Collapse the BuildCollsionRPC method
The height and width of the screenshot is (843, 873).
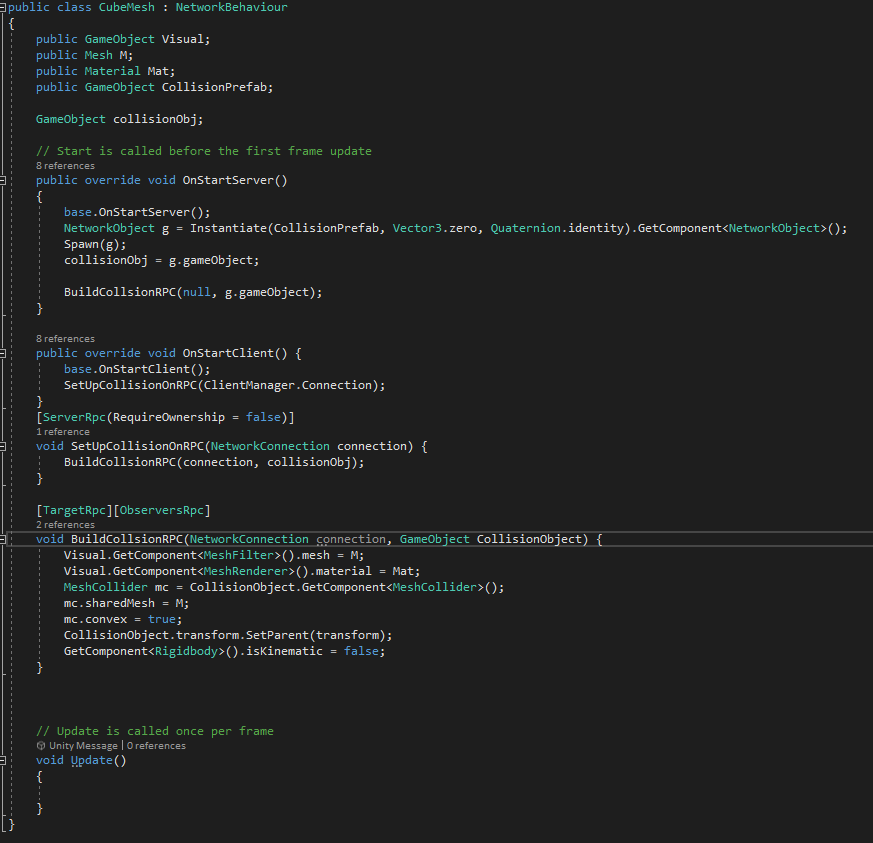point(5,538)
